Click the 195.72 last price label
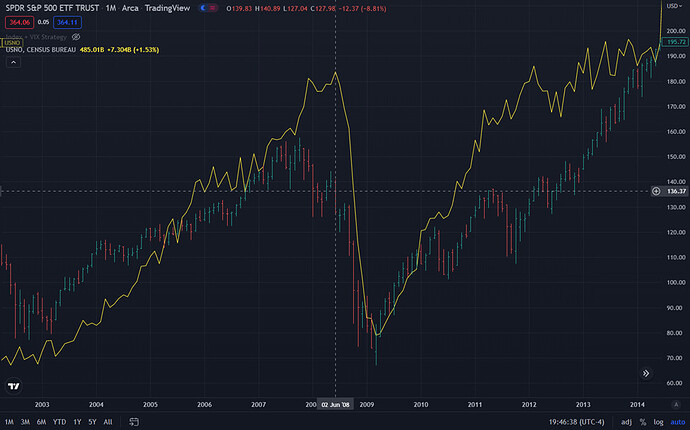This screenshot has width=690, height=430. pos(676,42)
